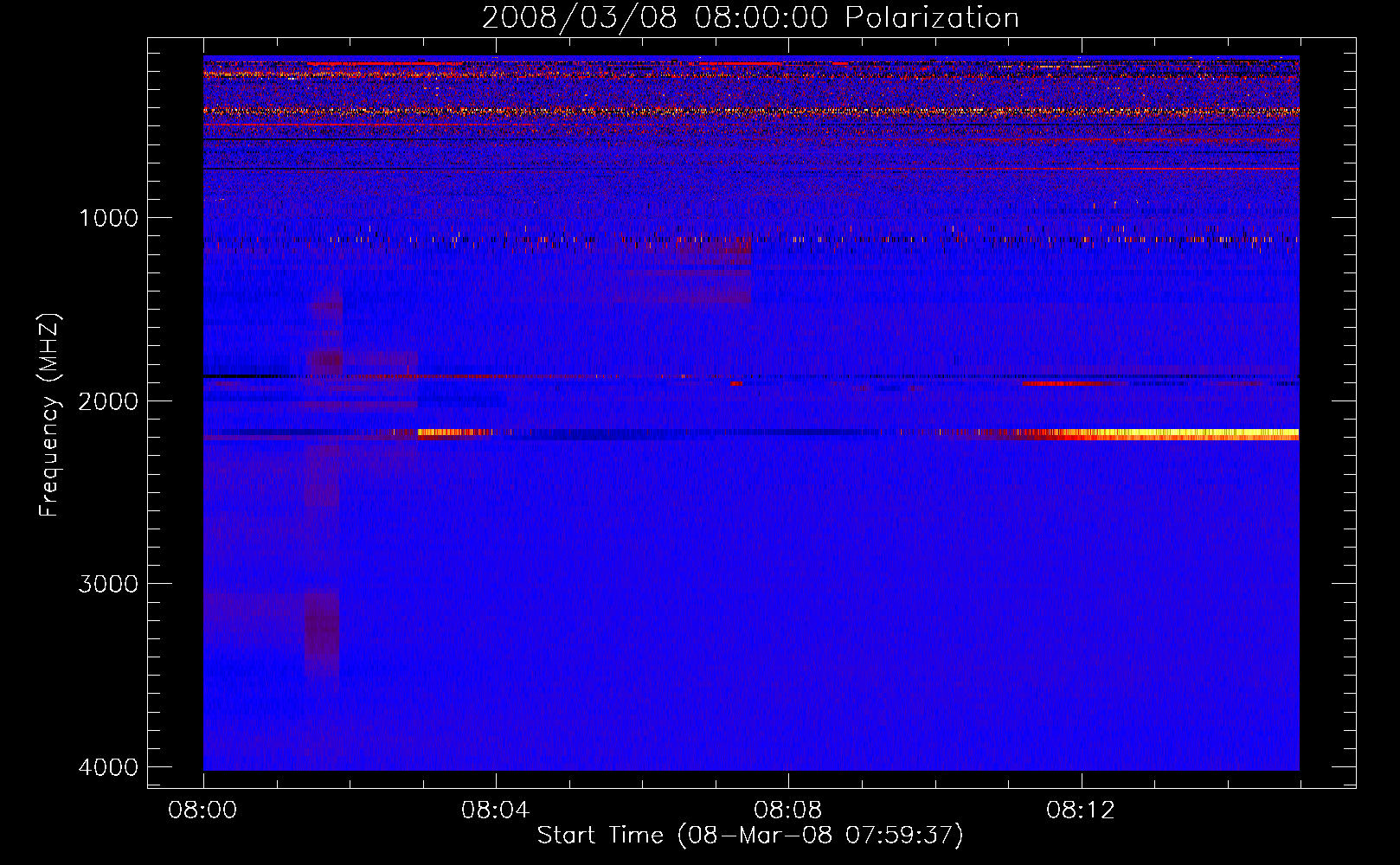Image resolution: width=1400 pixels, height=865 pixels.
Task: Click the '1000' frequency tick label
Action: pyautogui.click(x=108, y=218)
